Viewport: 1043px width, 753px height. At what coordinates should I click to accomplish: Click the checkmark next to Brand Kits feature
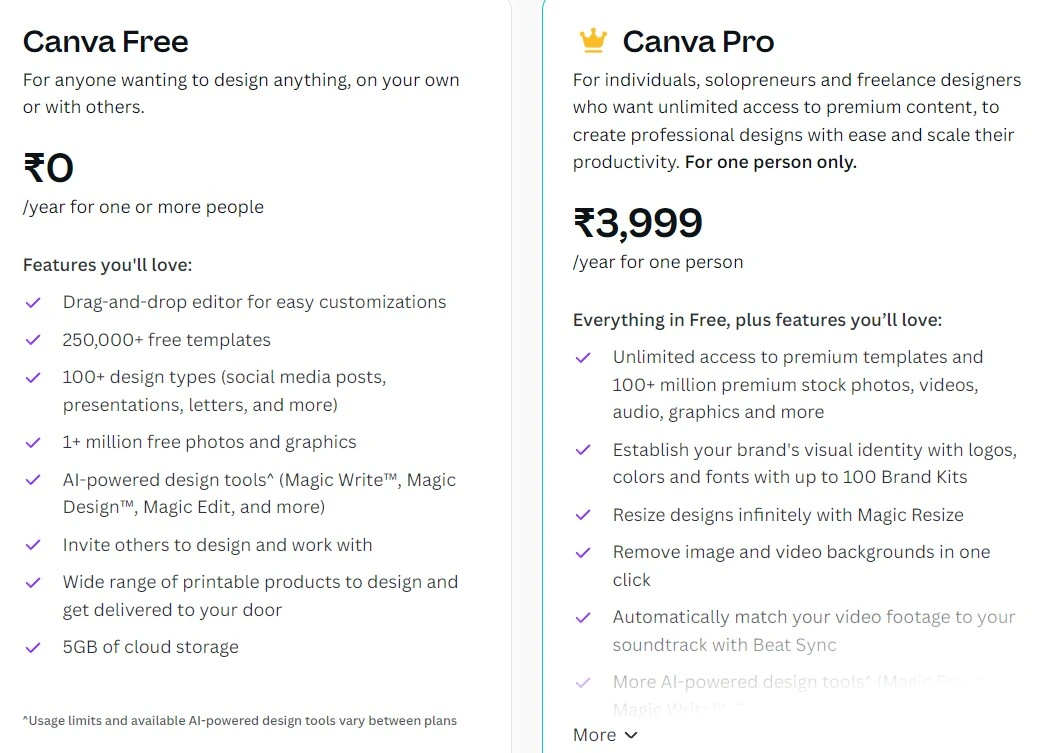point(583,451)
